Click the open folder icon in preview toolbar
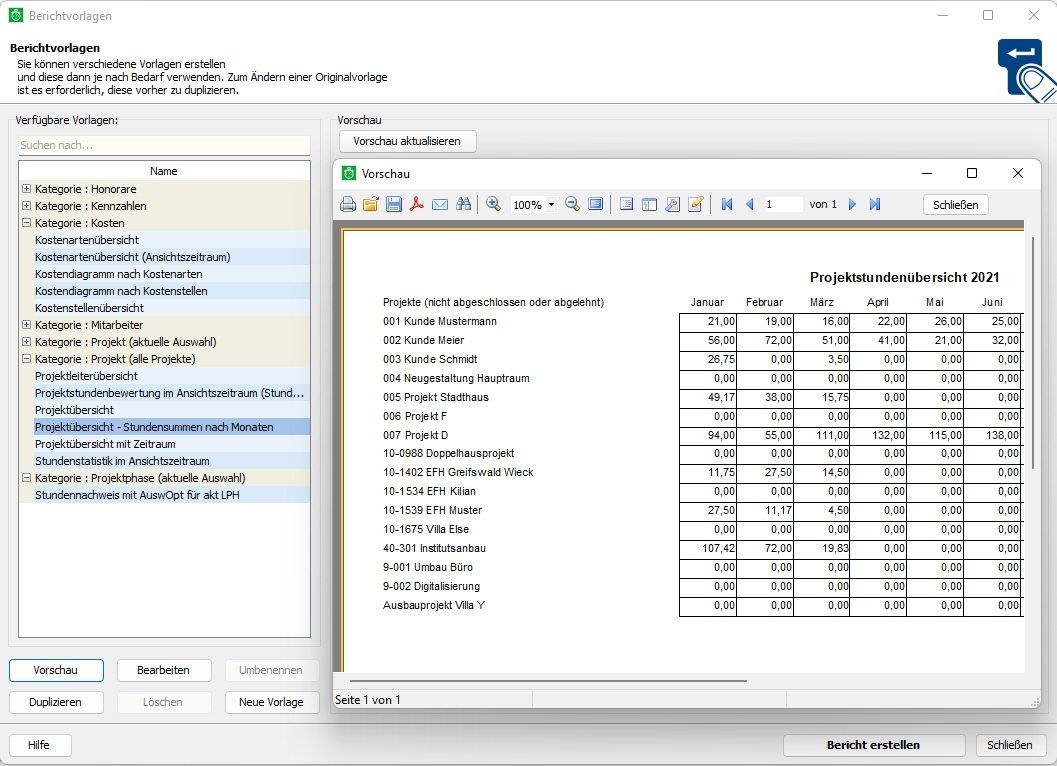 (x=371, y=204)
